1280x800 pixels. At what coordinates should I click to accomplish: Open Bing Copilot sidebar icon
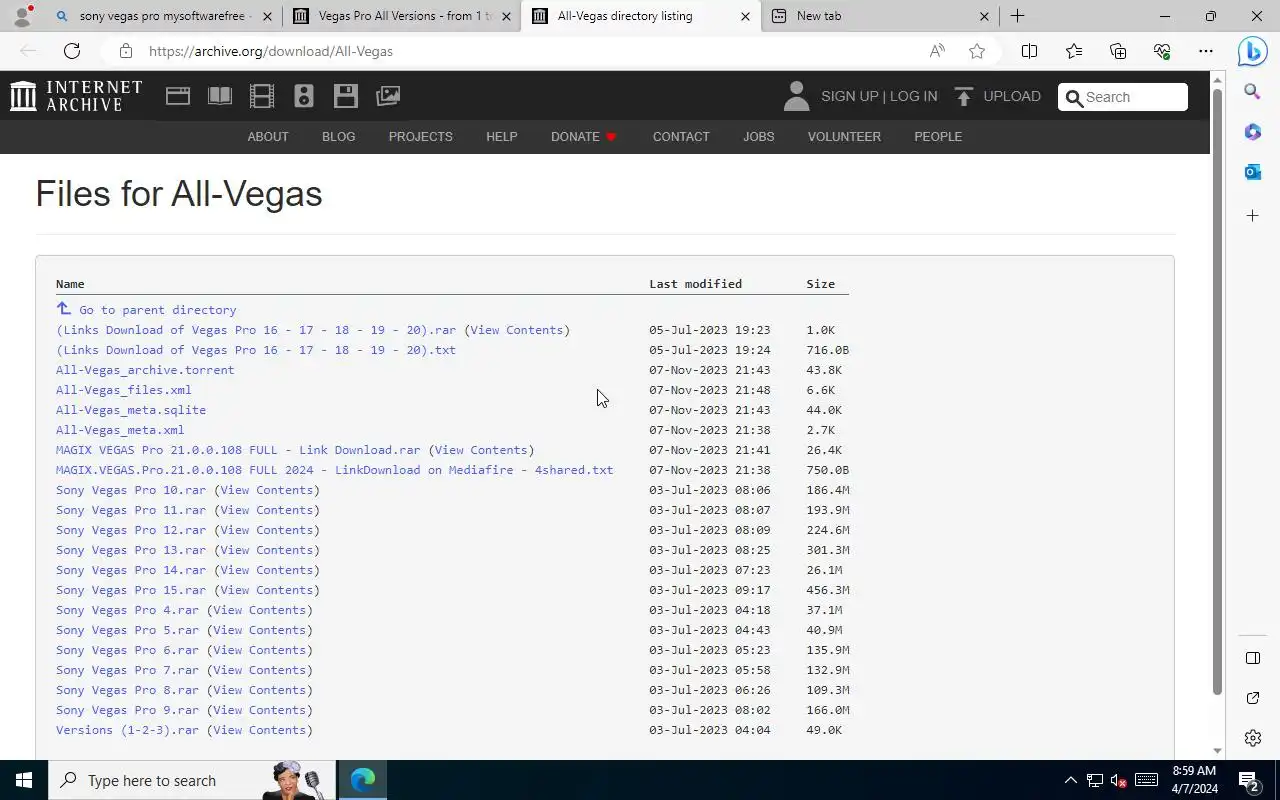coord(1252,51)
